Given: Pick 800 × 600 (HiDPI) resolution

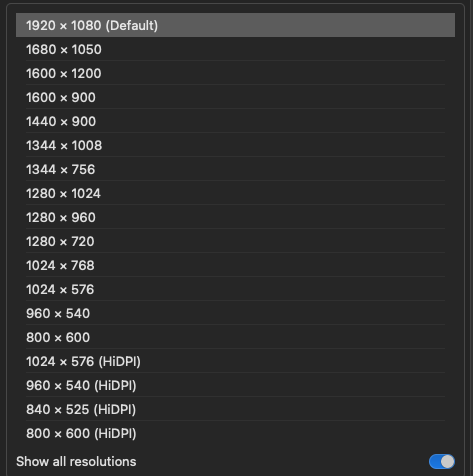Looking at the screenshot, I should pyautogui.click(x=235, y=433).
